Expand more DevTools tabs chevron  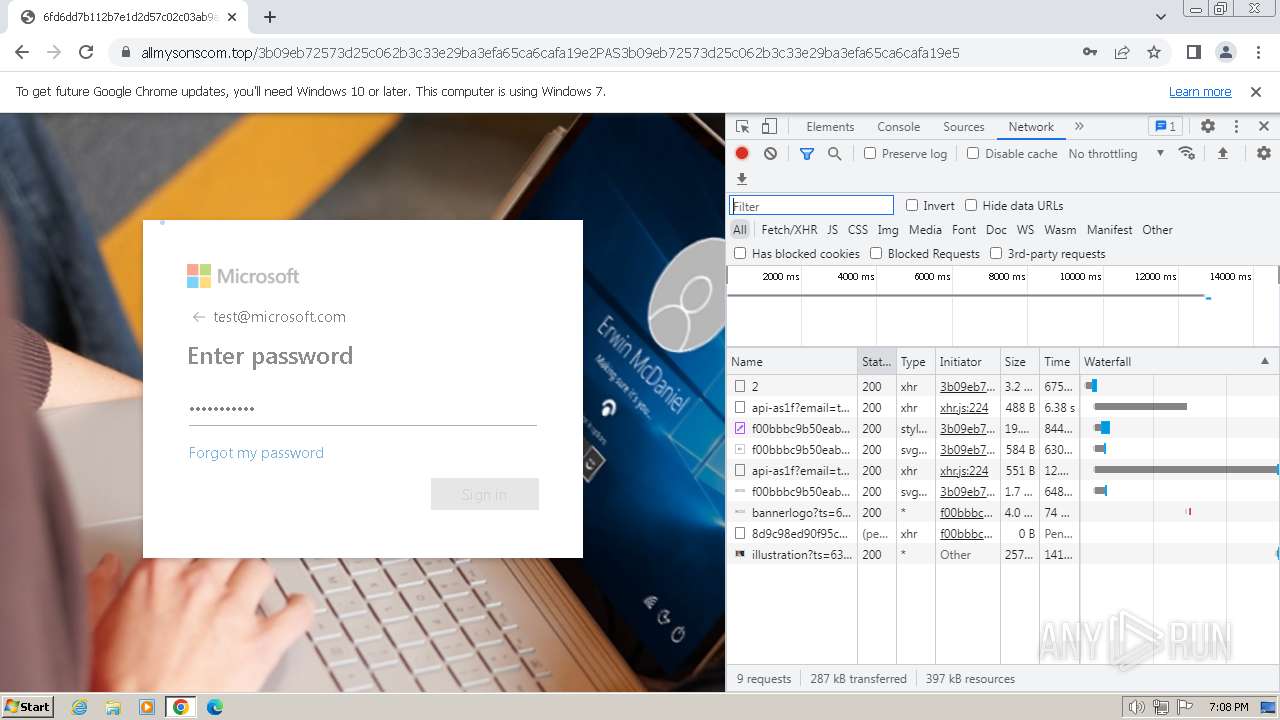(1079, 127)
